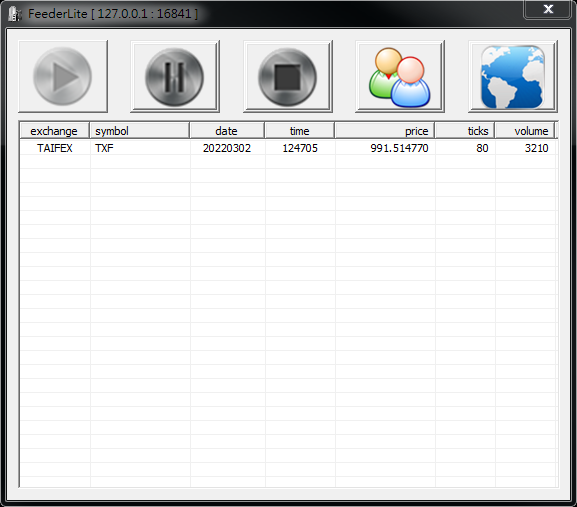The width and height of the screenshot is (577, 507).
Task: Sort by the symbol column header
Action: [139, 131]
